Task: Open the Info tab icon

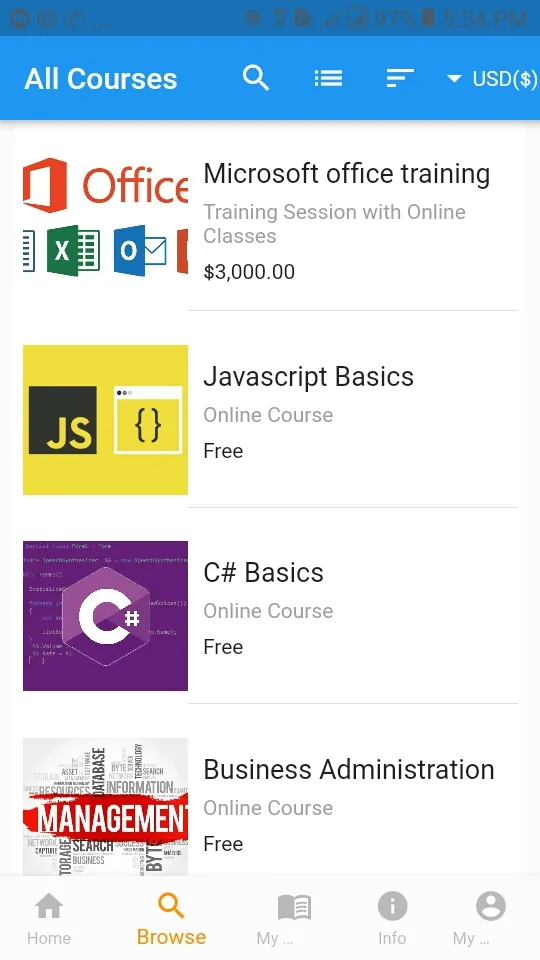Action: (x=392, y=906)
